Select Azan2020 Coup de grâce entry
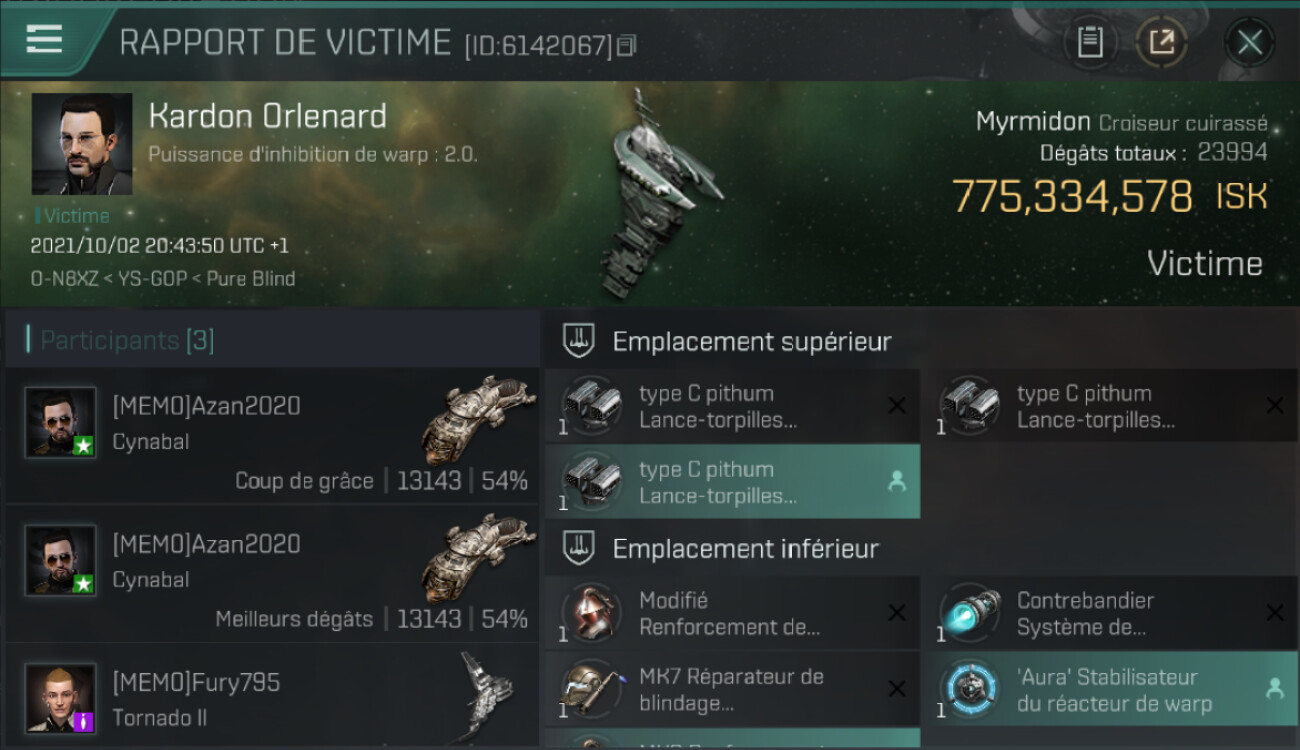Viewport: 1300px width, 750px height. [x=272, y=436]
